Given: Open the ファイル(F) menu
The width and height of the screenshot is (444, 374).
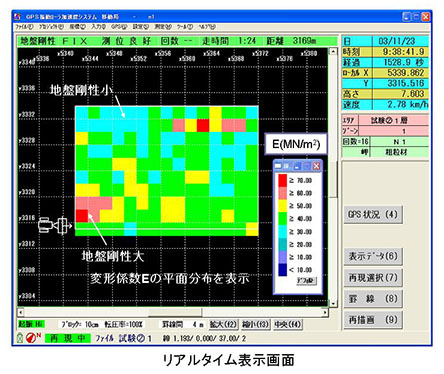Looking at the screenshot, I should click(x=24, y=27).
